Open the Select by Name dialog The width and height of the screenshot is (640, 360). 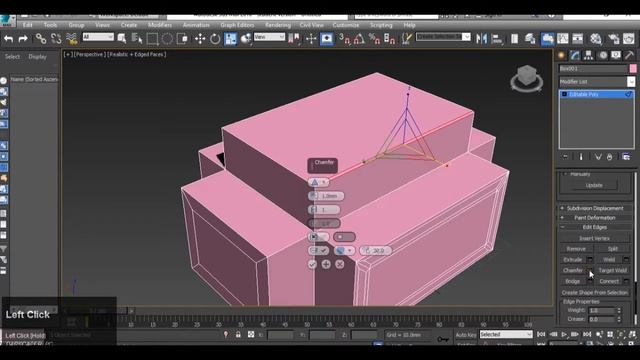tap(137, 39)
